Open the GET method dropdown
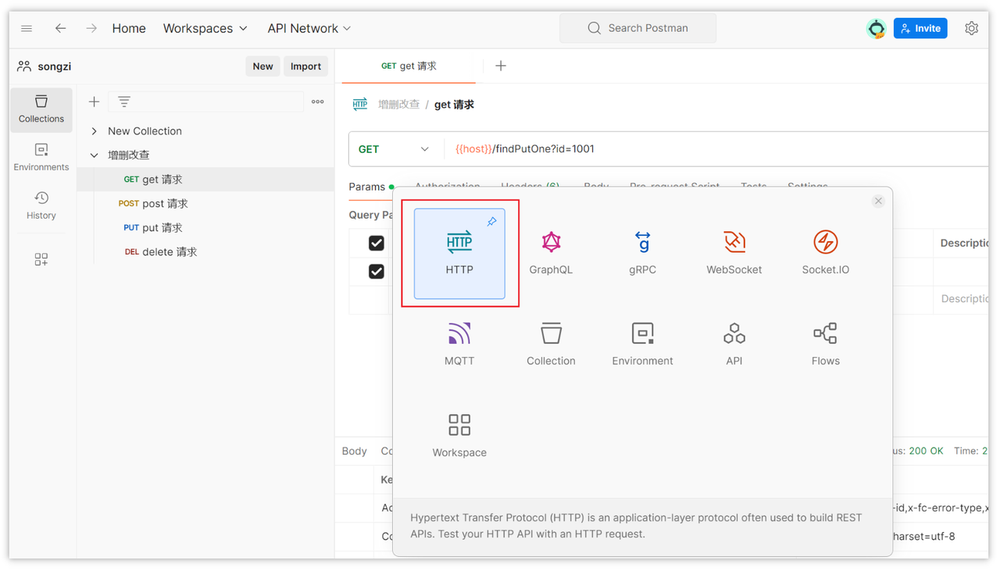 [394, 149]
